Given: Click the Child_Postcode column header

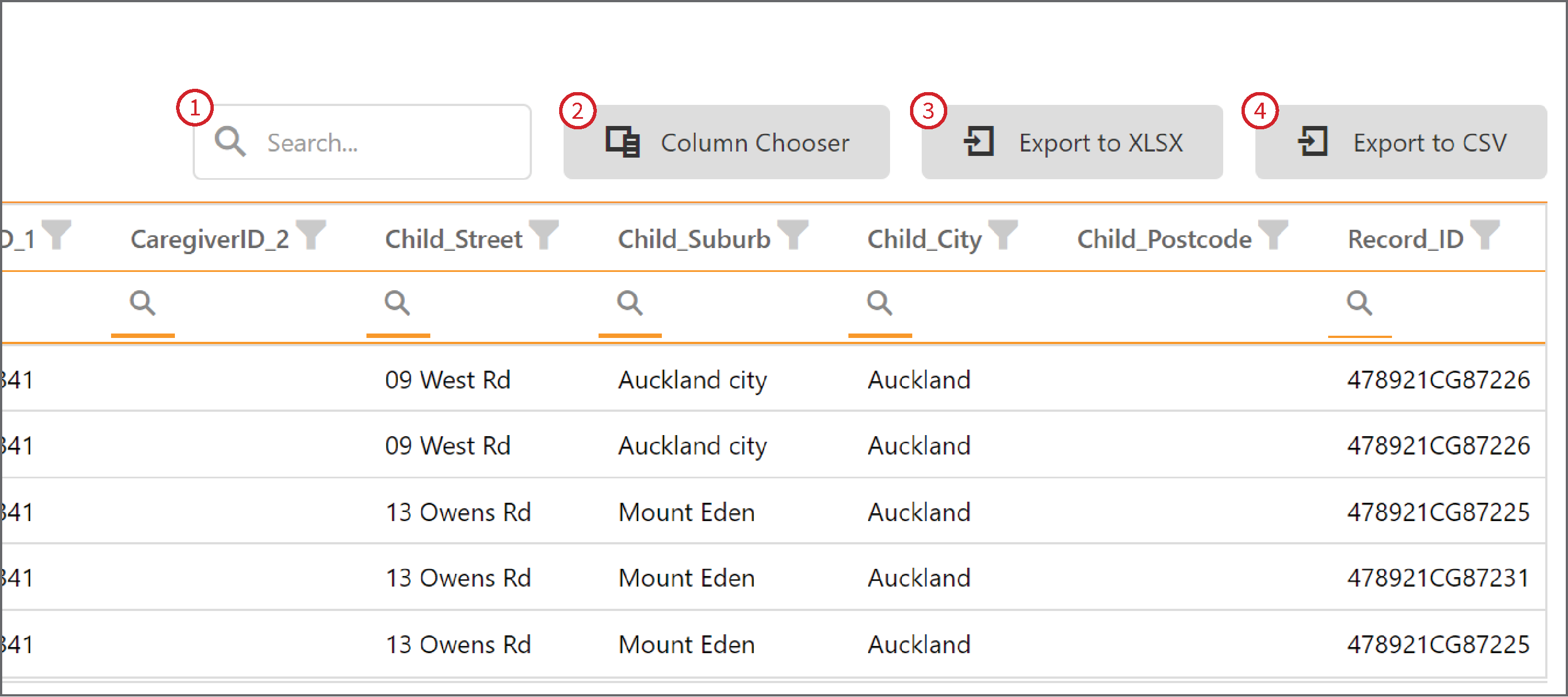Looking at the screenshot, I should tap(1164, 239).
